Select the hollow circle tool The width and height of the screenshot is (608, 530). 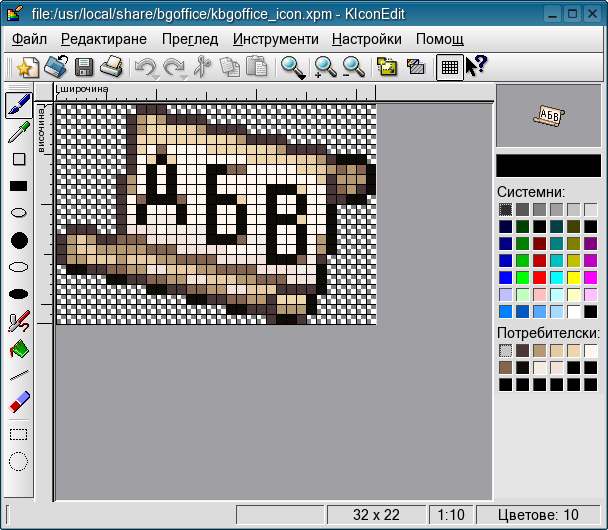click(19, 213)
